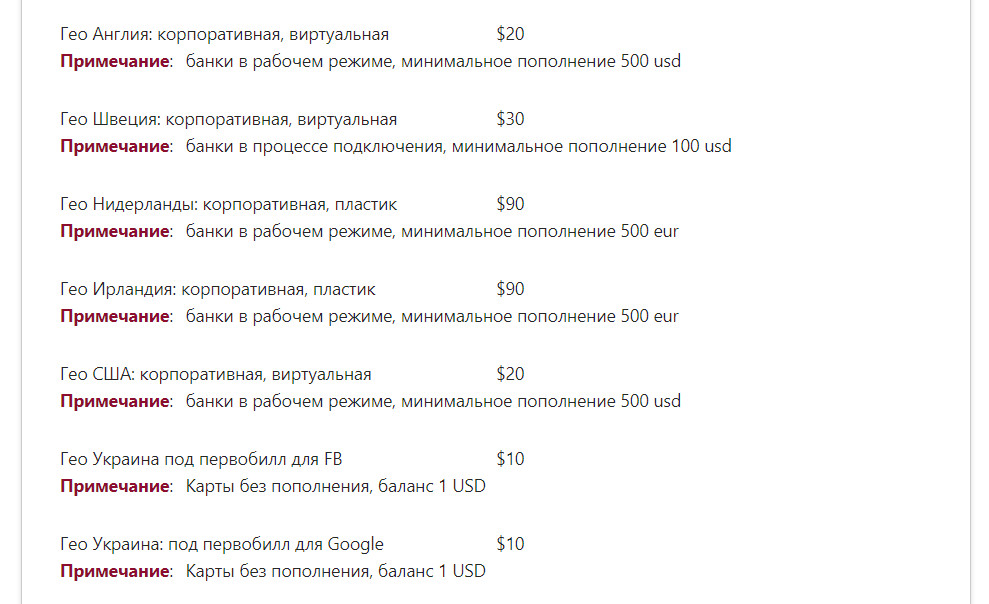Image resolution: width=989 pixels, height=604 pixels.
Task: Click the $90 price for Гео Нидерланды
Action: [510, 205]
